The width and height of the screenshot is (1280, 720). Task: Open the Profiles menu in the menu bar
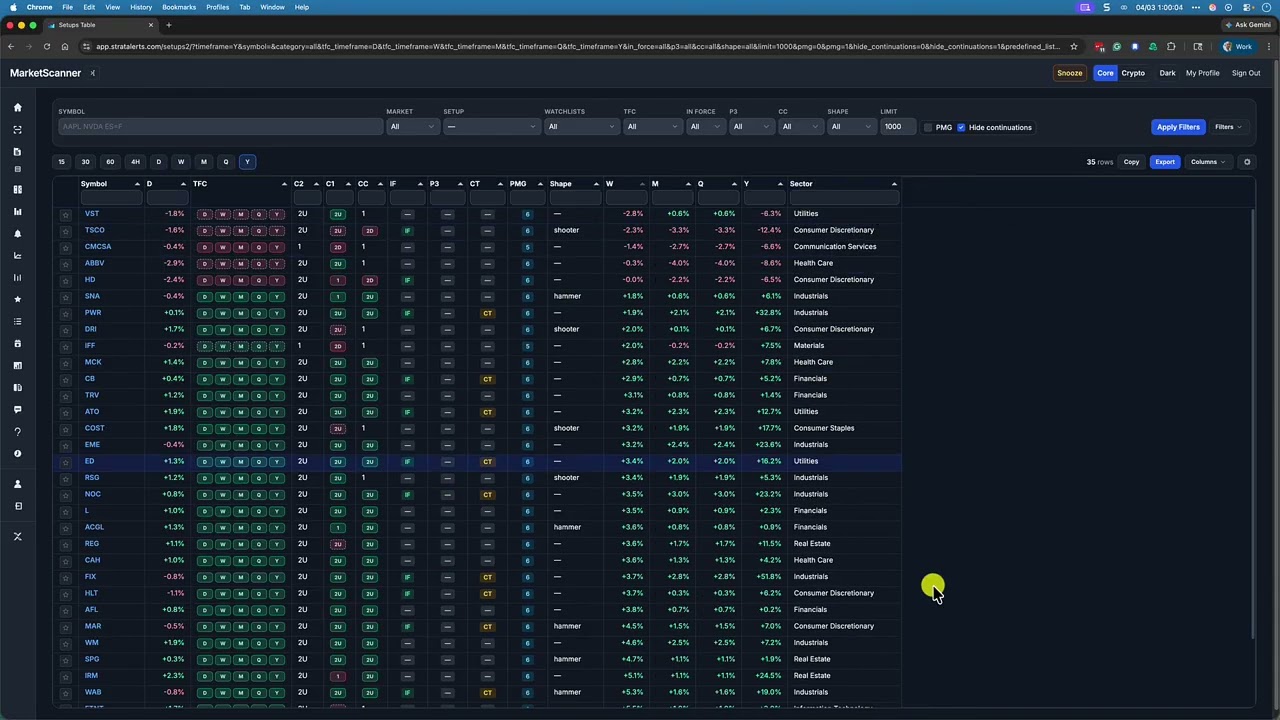217,7
